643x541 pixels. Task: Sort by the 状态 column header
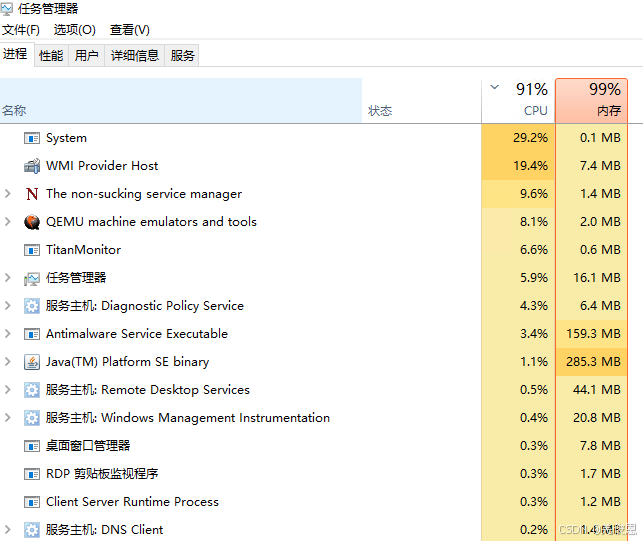(x=422, y=100)
